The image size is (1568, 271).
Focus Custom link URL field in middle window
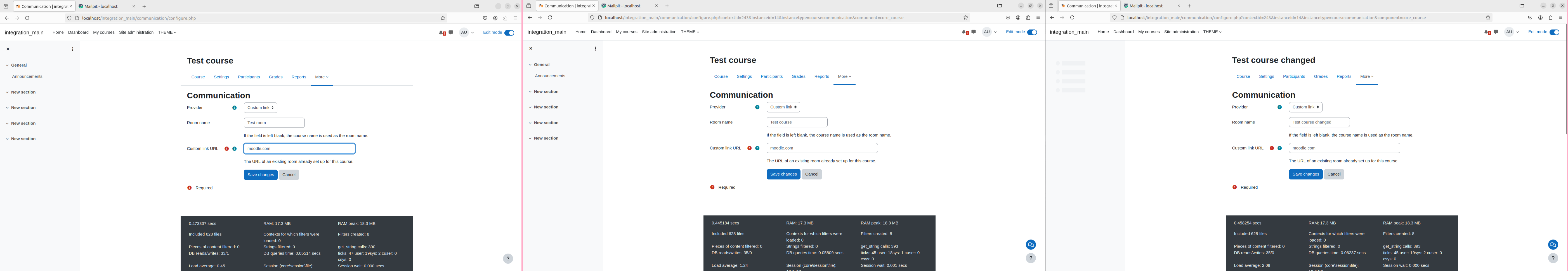pyautogui.click(x=822, y=148)
